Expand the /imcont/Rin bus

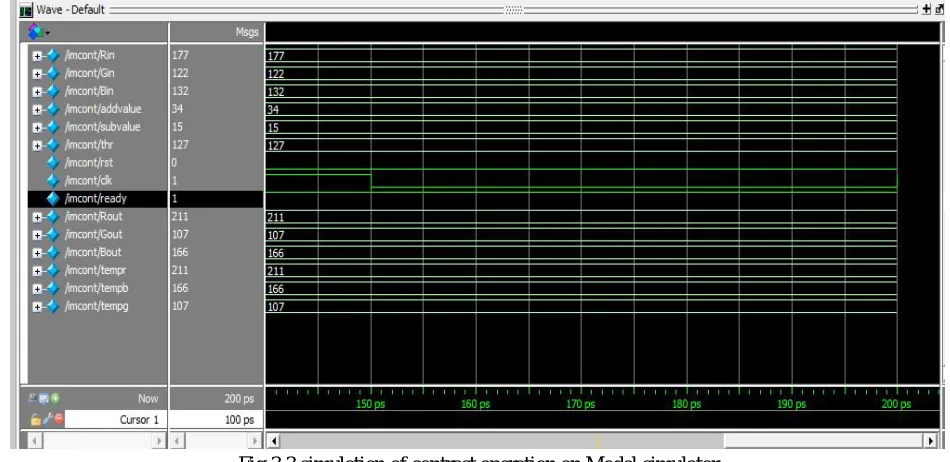coord(37,56)
